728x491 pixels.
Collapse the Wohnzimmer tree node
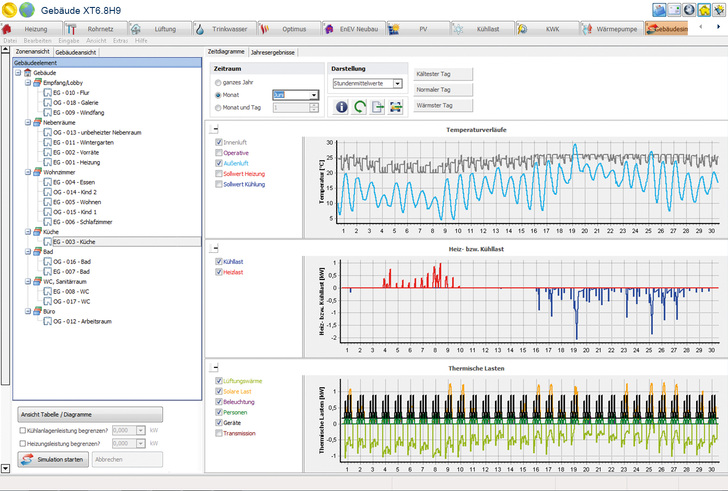tap(28, 172)
